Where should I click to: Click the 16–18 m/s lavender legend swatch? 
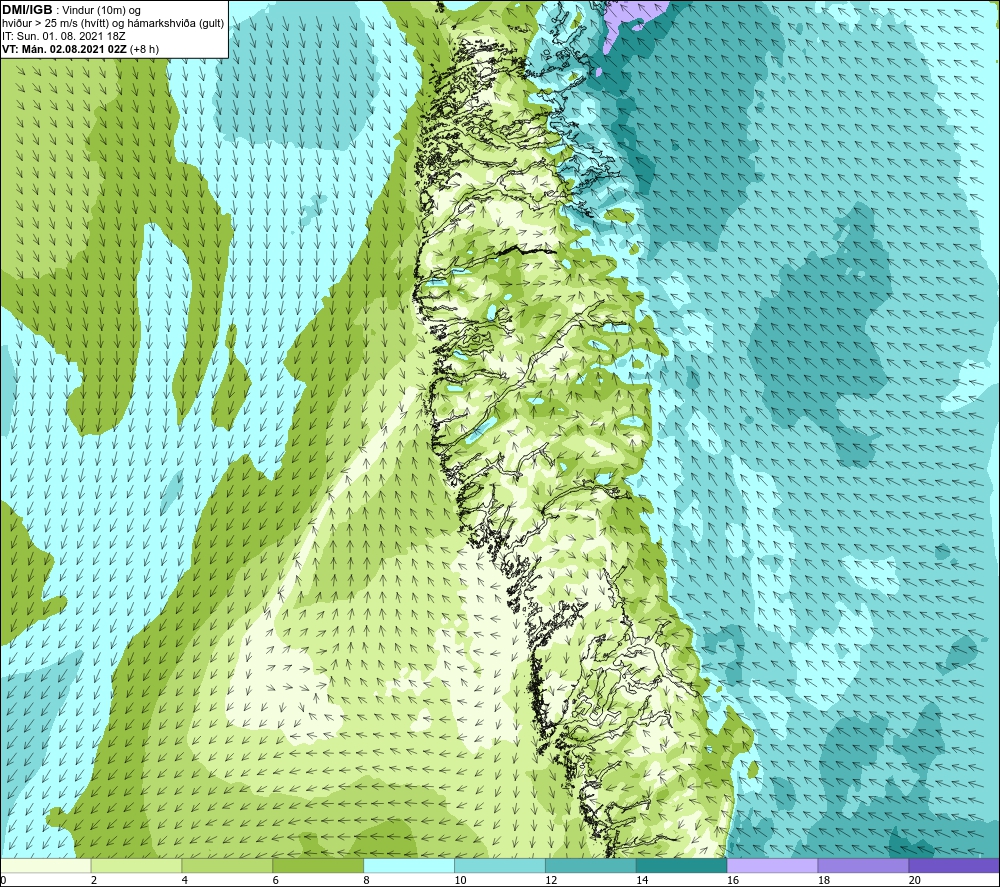pyautogui.click(x=772, y=865)
